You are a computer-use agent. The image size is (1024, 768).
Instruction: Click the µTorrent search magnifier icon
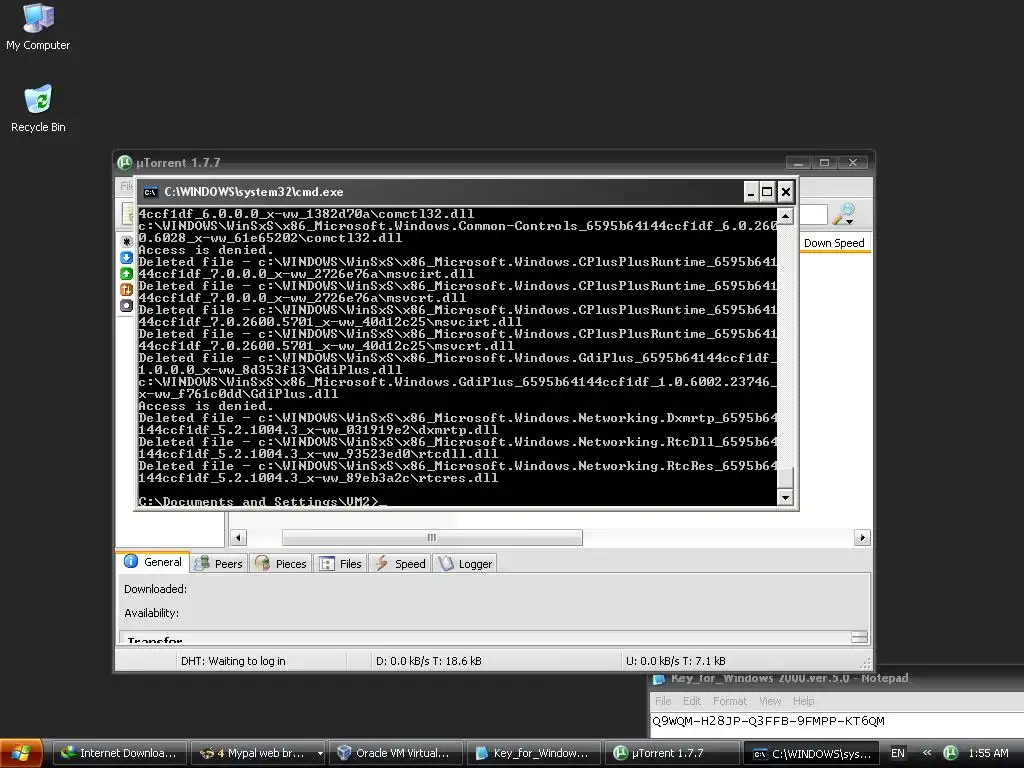click(x=844, y=213)
